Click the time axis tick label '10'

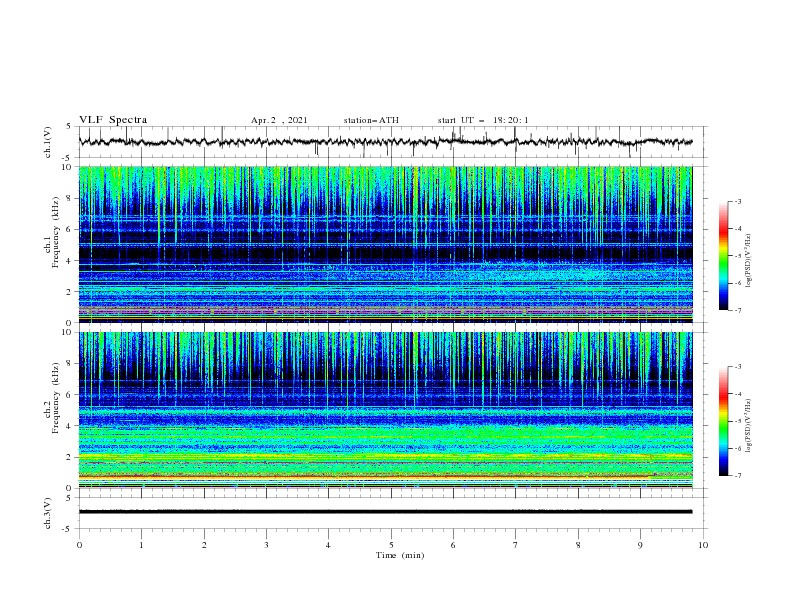point(703,545)
